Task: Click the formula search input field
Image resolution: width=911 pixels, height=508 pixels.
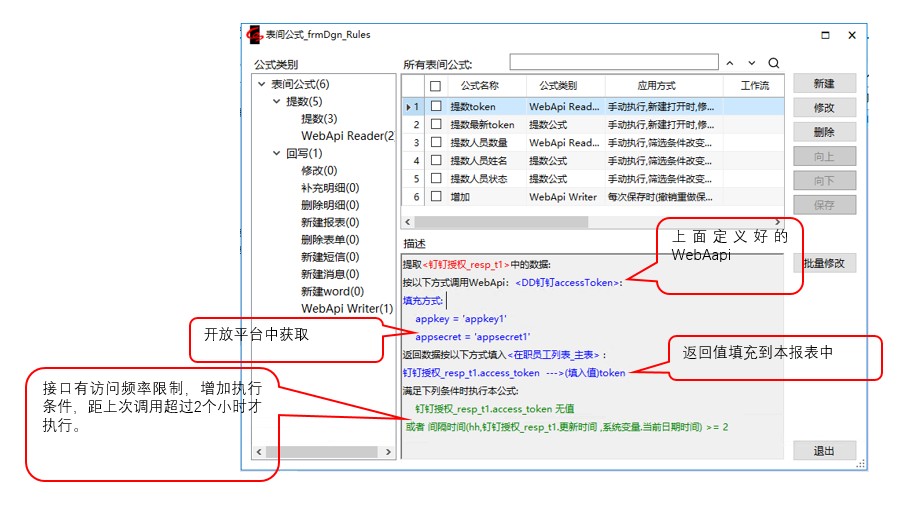Action: click(x=613, y=63)
